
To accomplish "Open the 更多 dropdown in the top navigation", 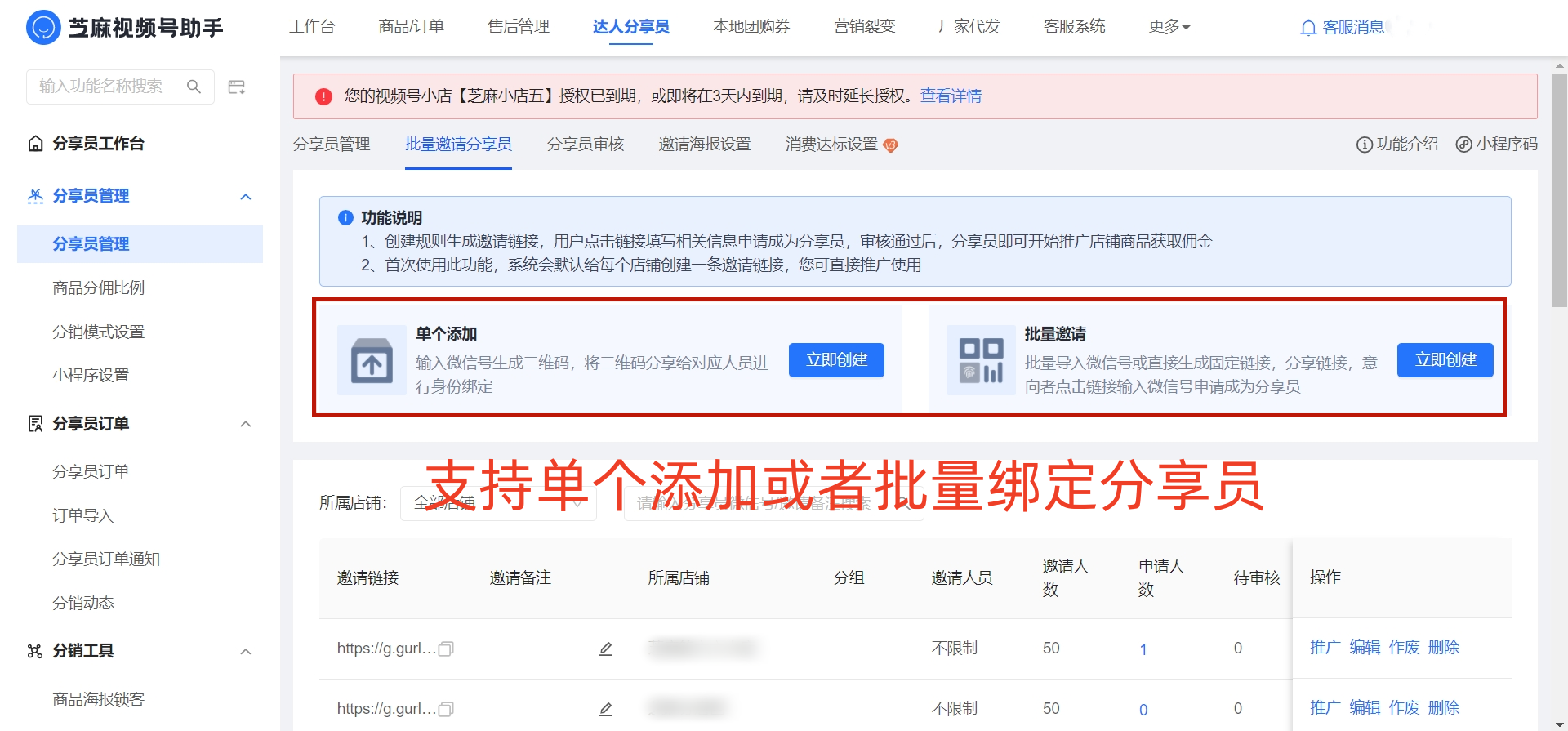I will click(1169, 27).
